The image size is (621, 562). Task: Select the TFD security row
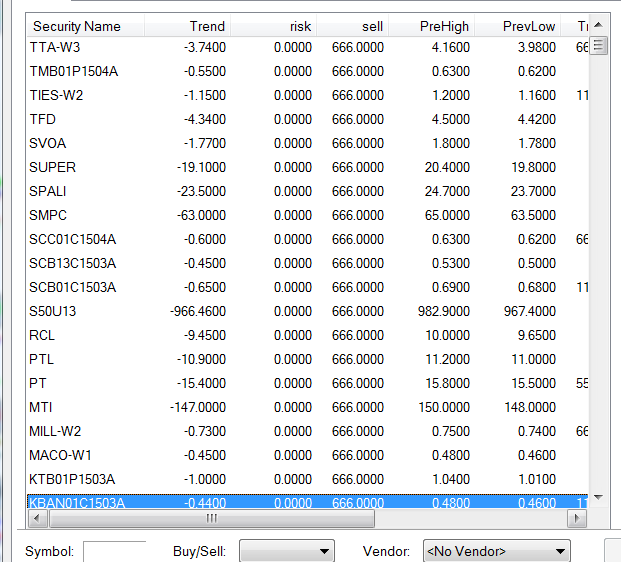307,119
